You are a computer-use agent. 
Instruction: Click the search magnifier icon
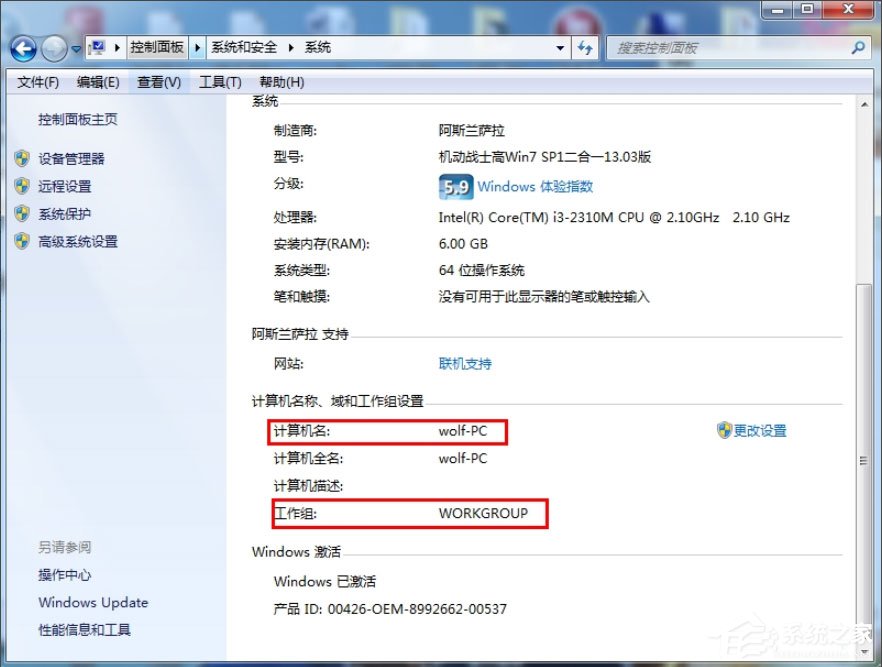pyautogui.click(x=858, y=47)
